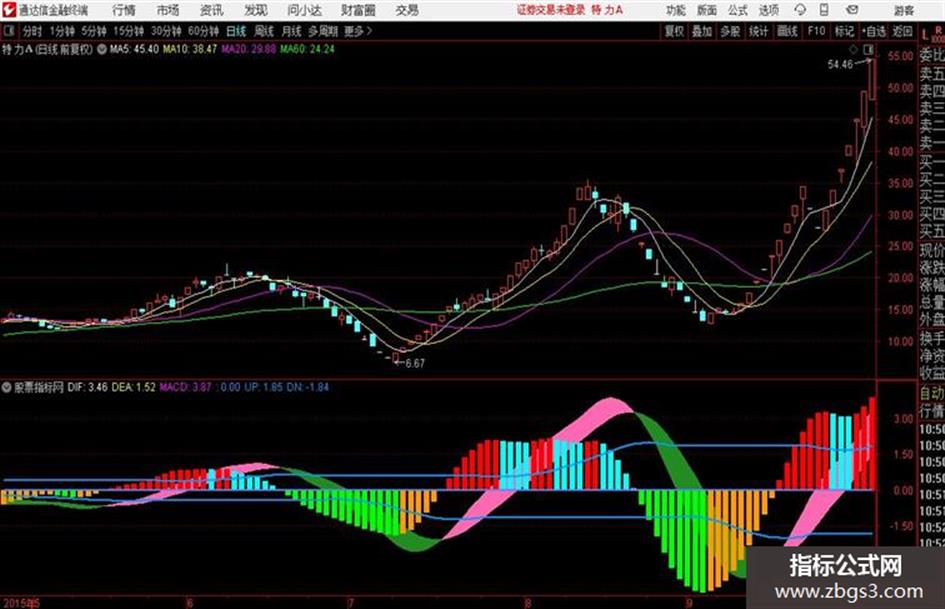
Task: Open the 发现 menu
Action: coord(256,10)
